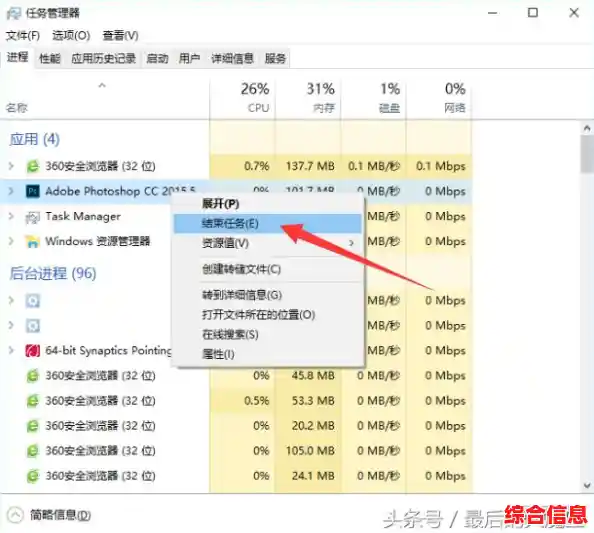Choose 打开文件所在的位置(O) menu item

[267, 315]
